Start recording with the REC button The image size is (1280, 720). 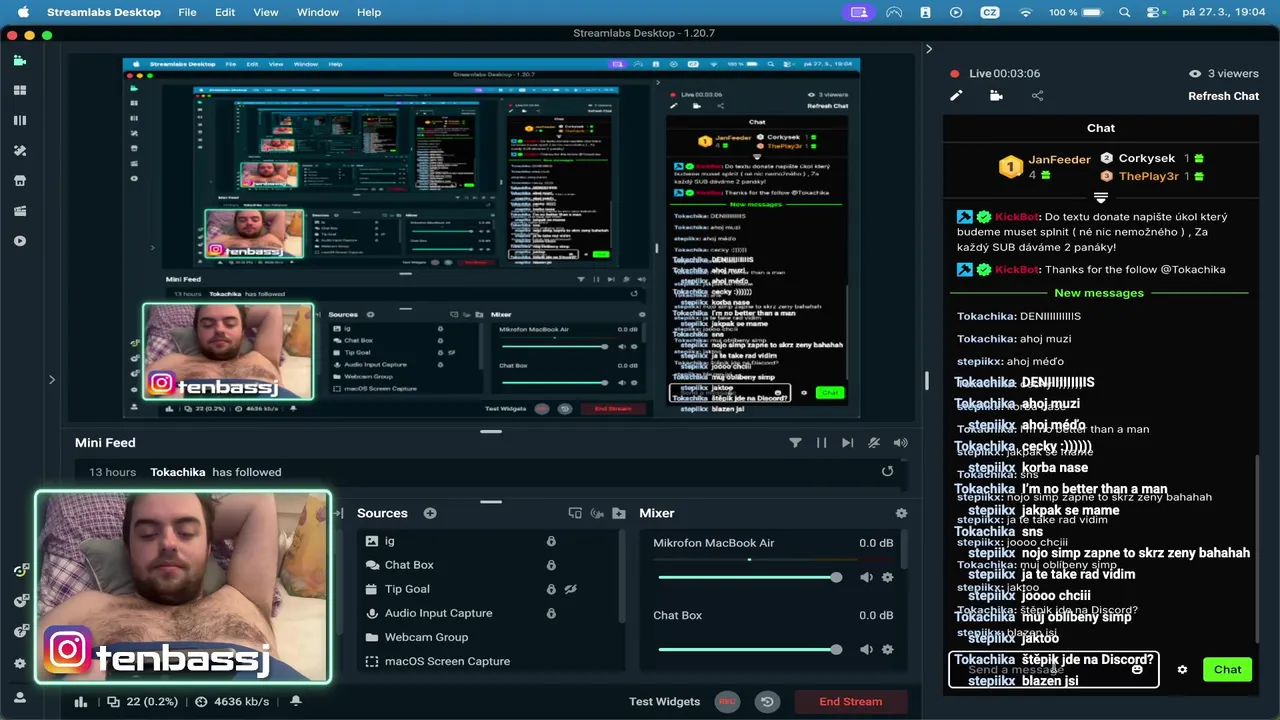click(x=728, y=702)
